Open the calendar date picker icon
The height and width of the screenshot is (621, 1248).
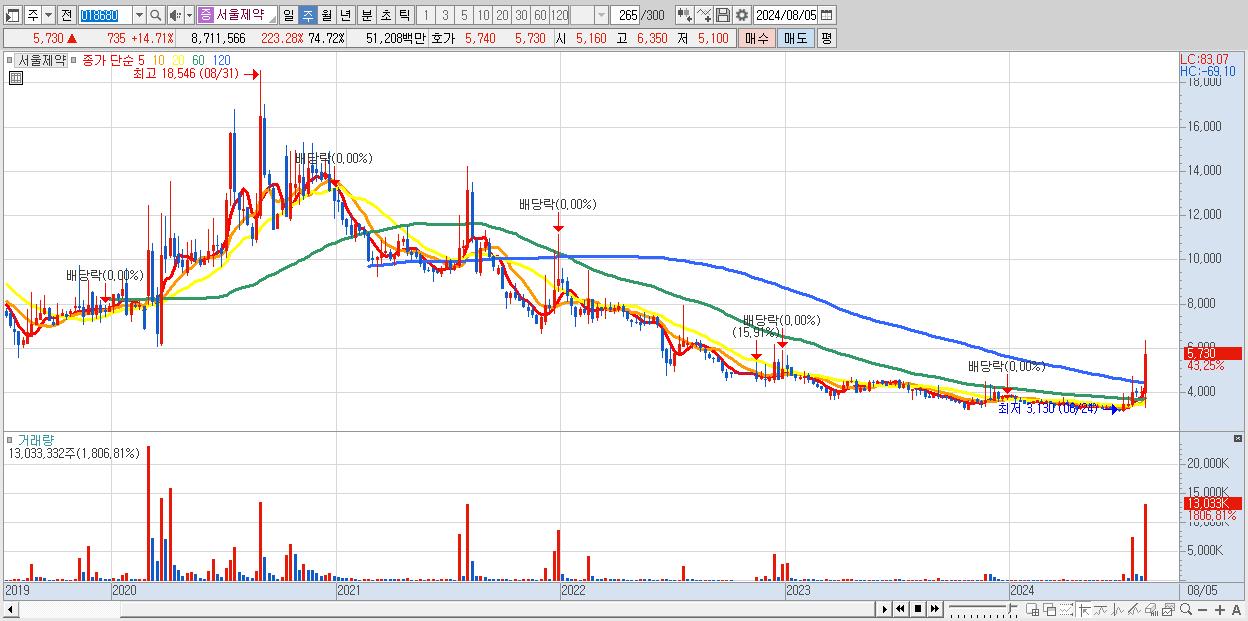pyautogui.click(x=827, y=15)
